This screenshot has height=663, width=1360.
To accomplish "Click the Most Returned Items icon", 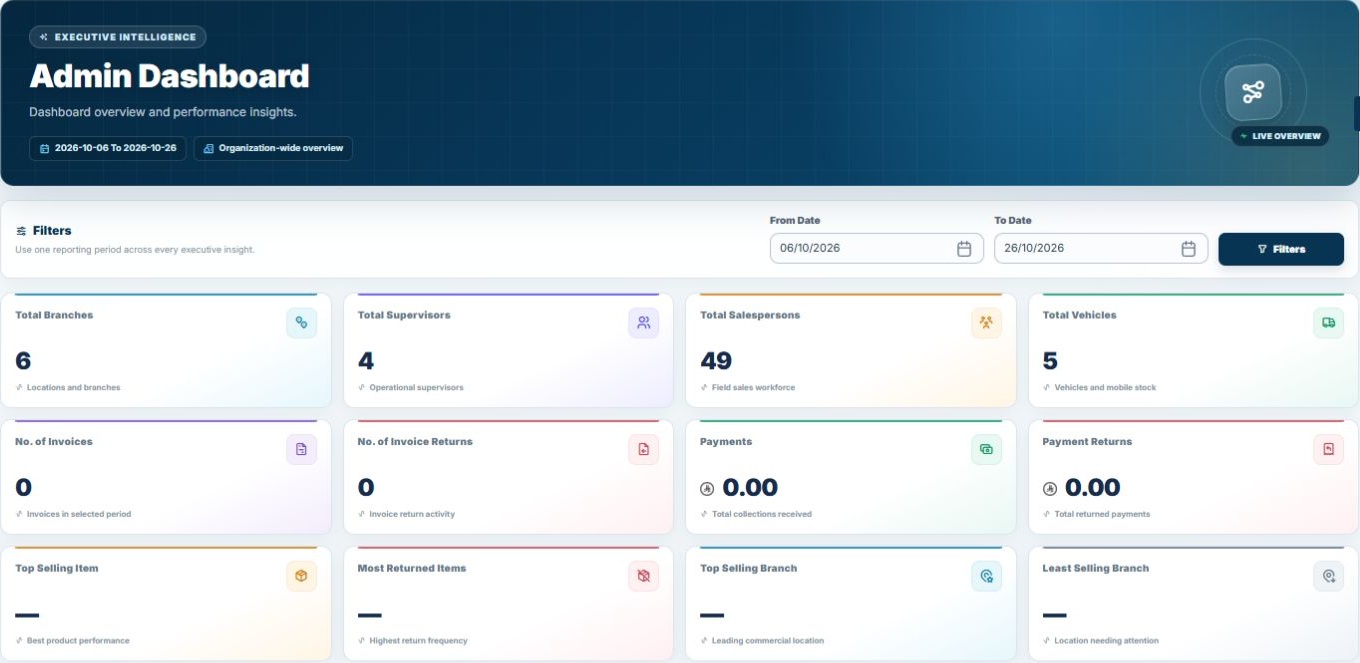I will coord(644,576).
